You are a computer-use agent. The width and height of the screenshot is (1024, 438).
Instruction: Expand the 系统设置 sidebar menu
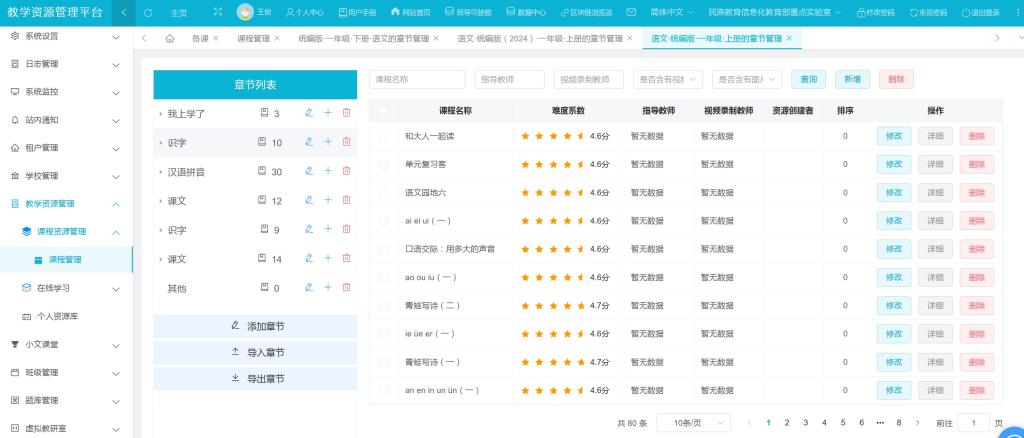point(66,36)
